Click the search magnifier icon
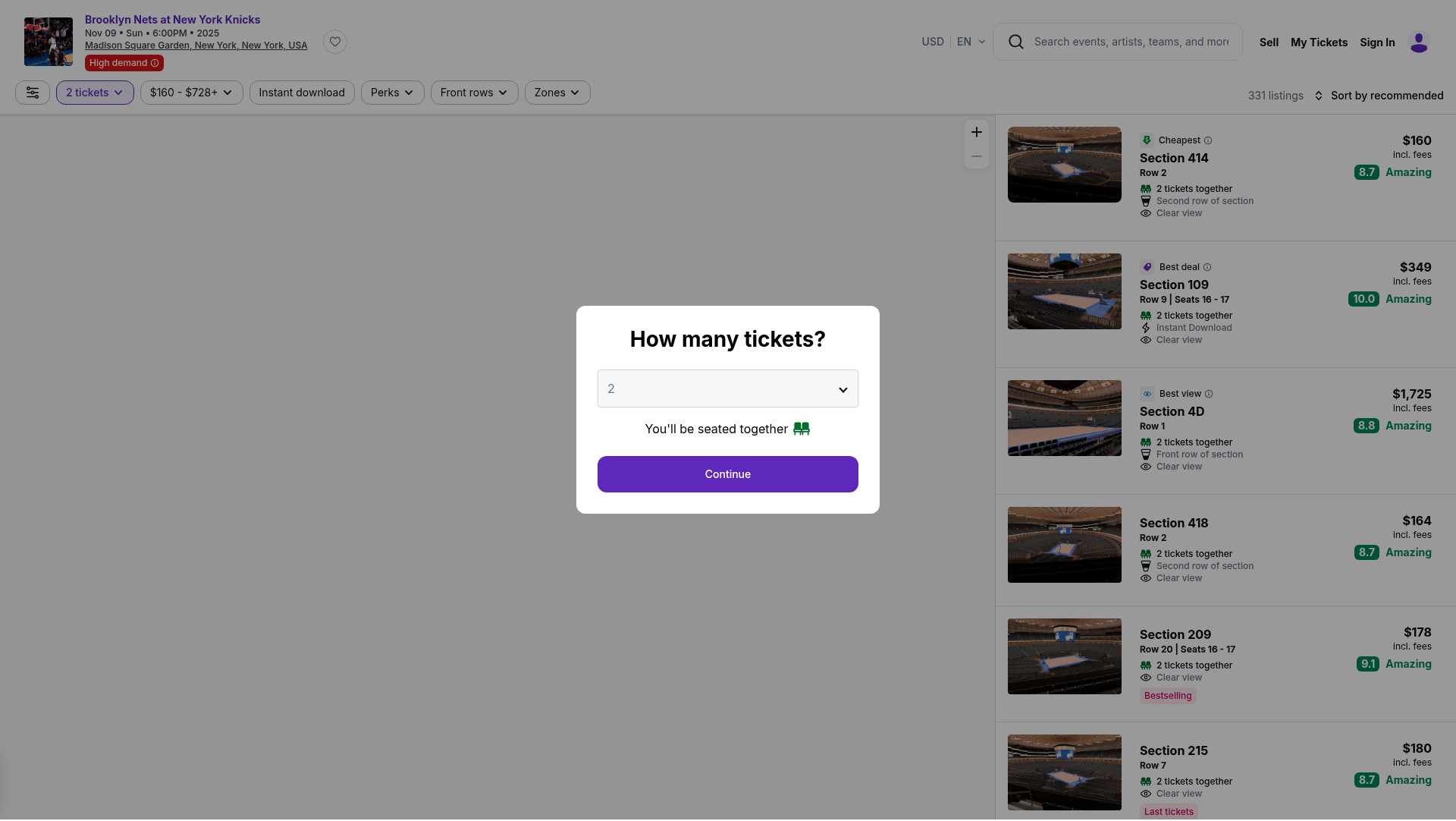This screenshot has width=1456, height=821. coord(1016,42)
